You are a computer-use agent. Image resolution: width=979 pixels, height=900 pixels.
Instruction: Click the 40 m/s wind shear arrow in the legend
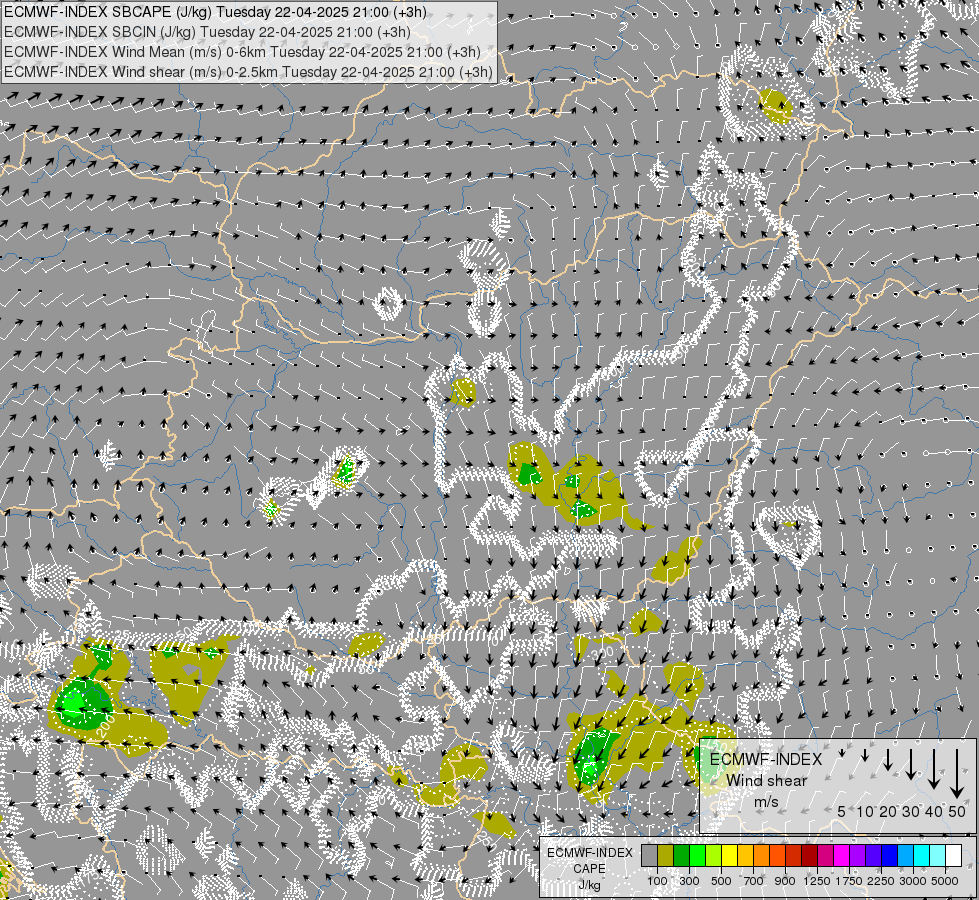pos(934,769)
